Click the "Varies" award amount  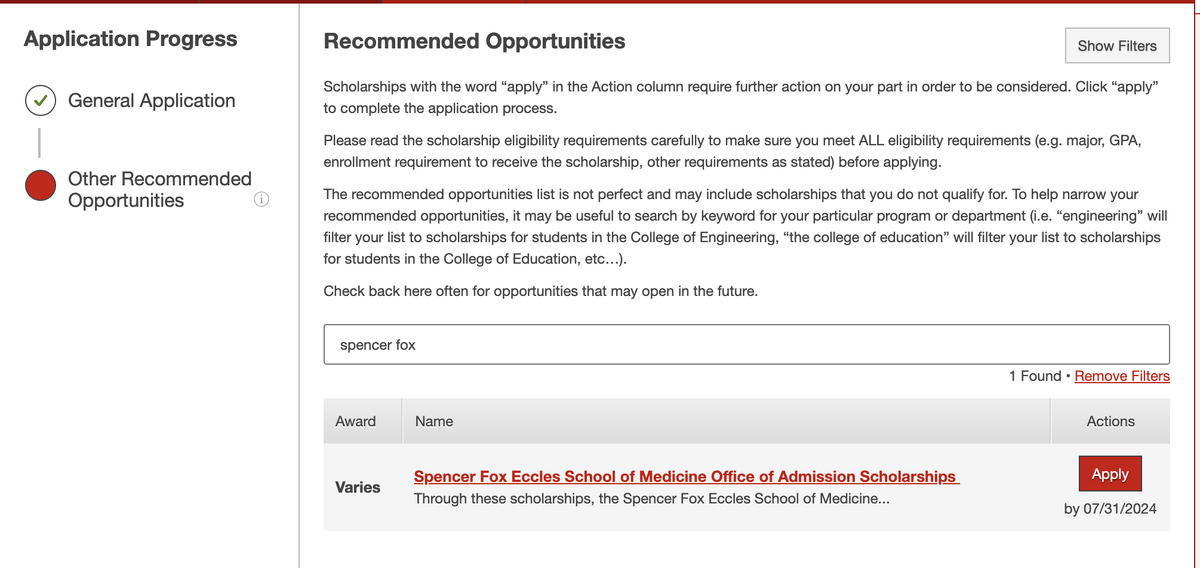pyautogui.click(x=358, y=488)
